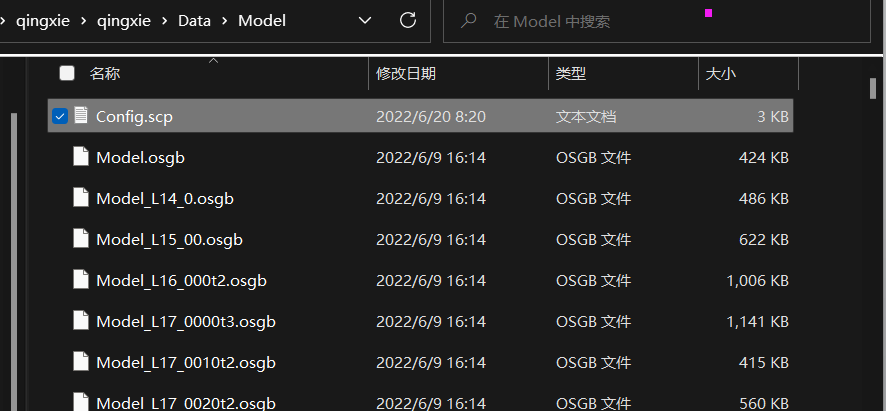Refresh the Model folder view
886x411 pixels.
click(407, 21)
